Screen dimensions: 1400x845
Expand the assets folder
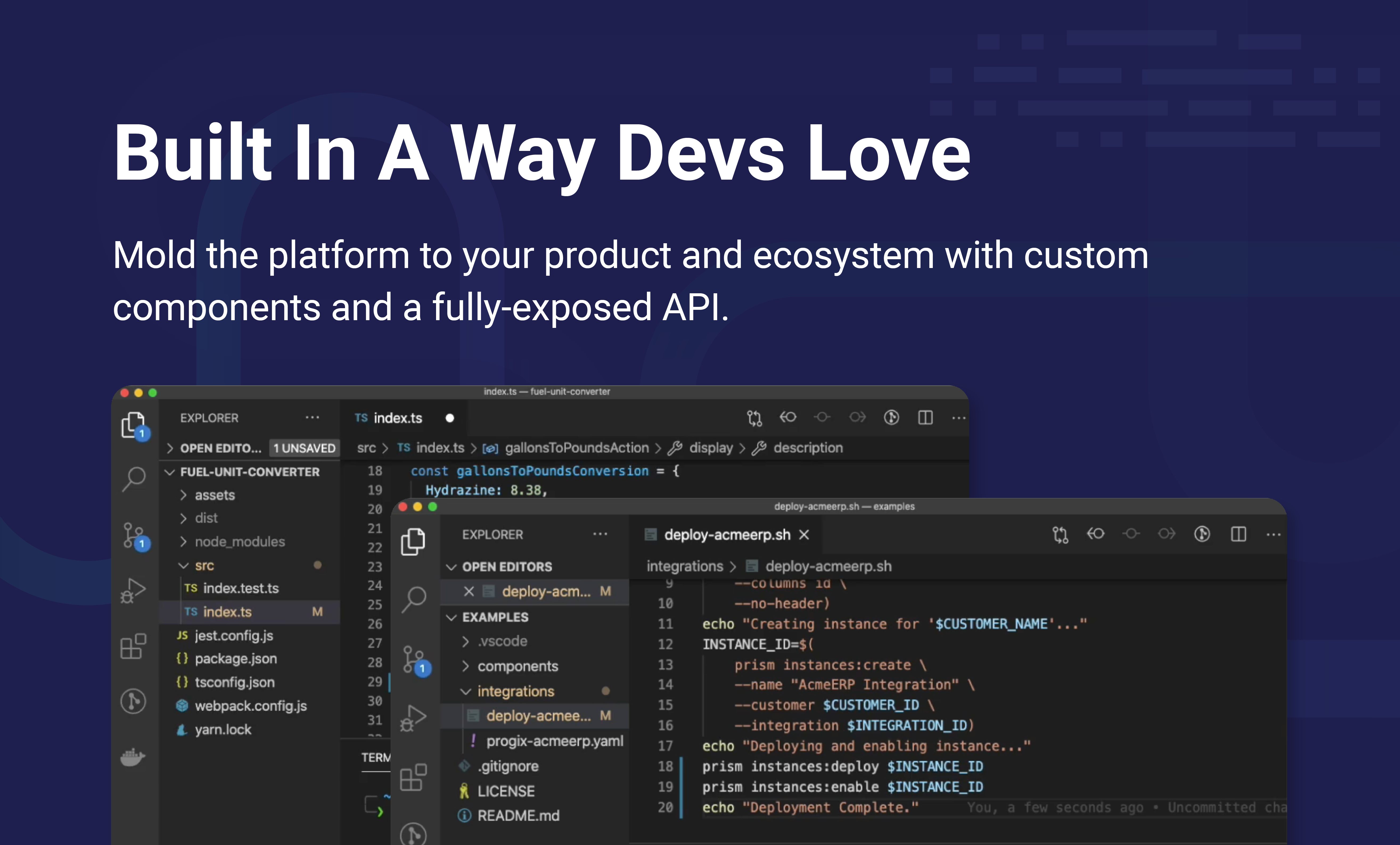214,495
